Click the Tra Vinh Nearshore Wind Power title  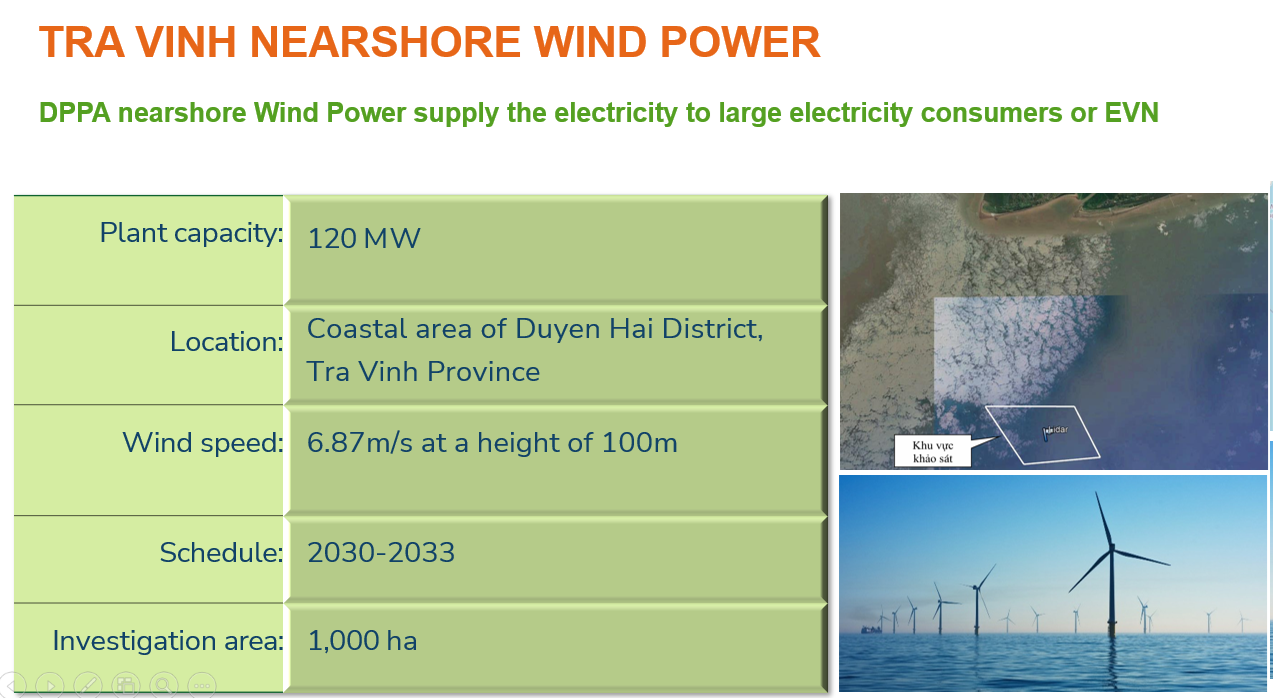[429, 43]
